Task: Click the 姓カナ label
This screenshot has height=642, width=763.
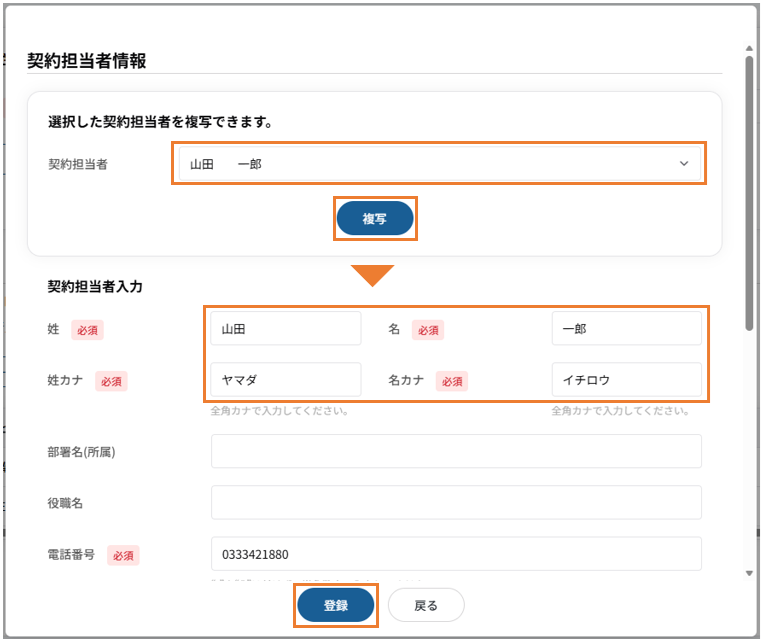Action: pyautogui.click(x=65, y=380)
